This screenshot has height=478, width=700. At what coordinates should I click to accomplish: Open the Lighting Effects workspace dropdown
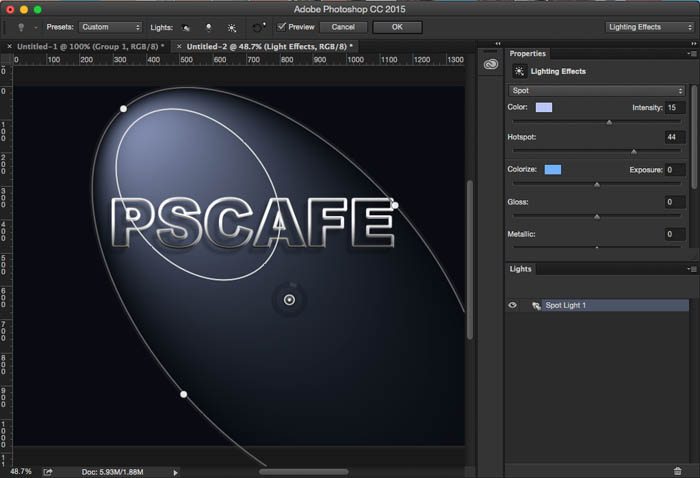click(x=650, y=27)
